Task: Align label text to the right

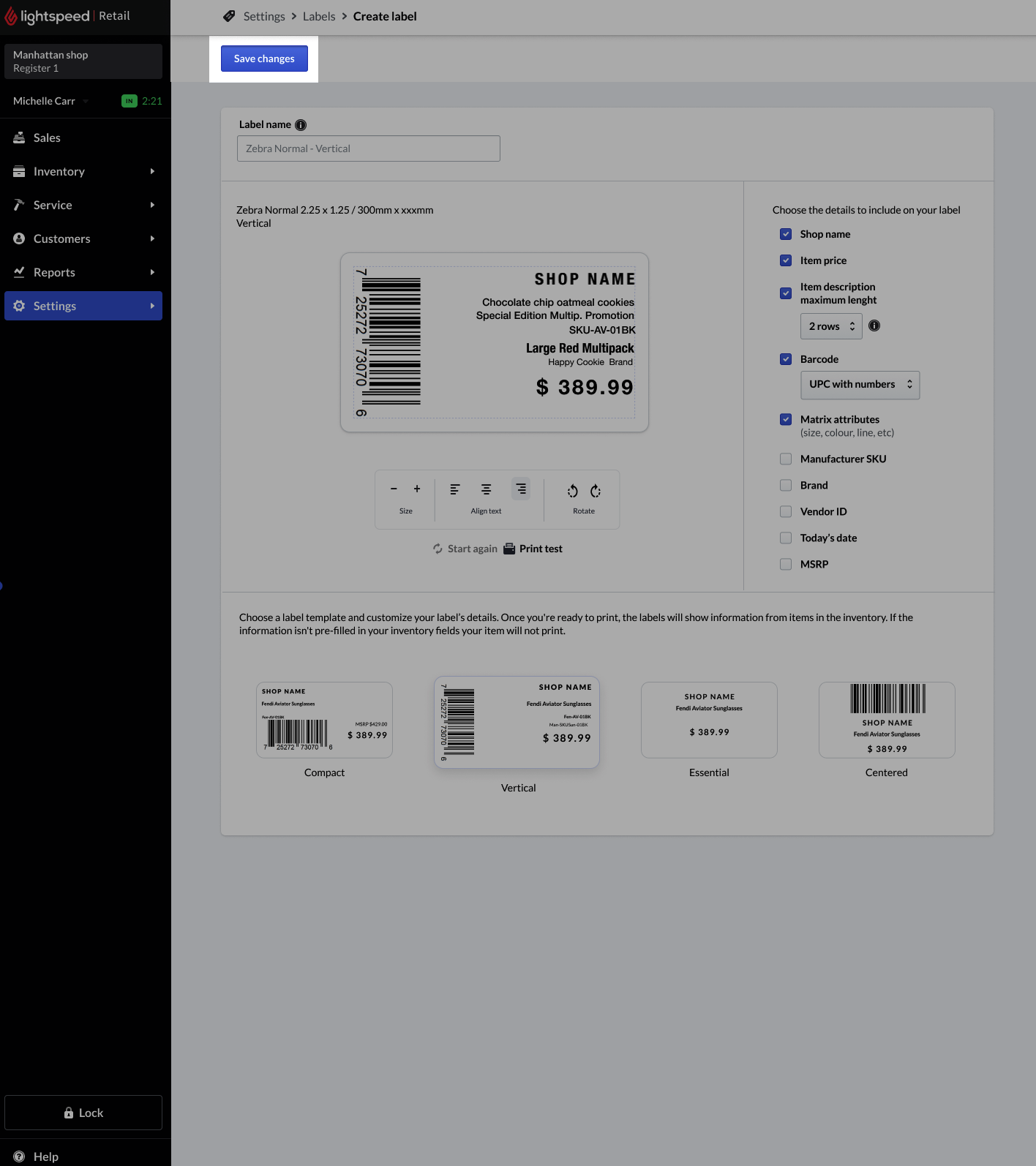Action: pos(521,489)
